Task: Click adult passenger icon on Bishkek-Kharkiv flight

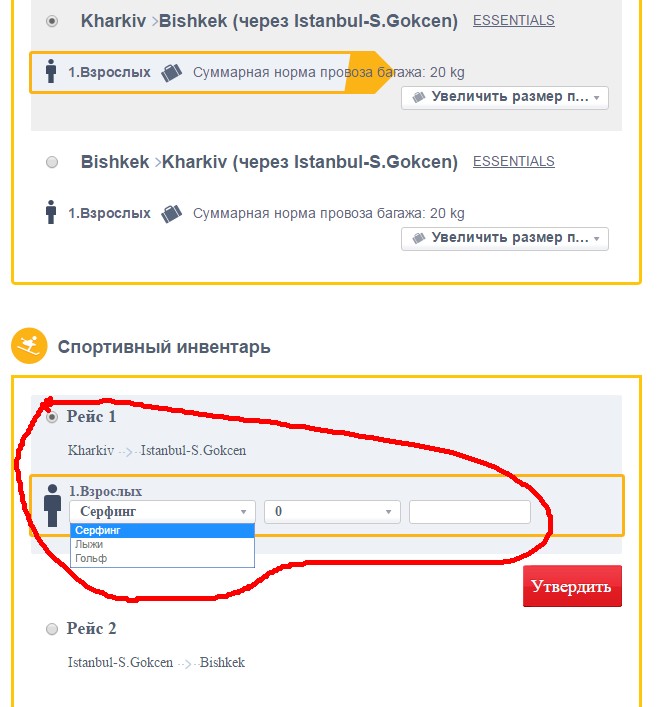Action: click(51, 212)
